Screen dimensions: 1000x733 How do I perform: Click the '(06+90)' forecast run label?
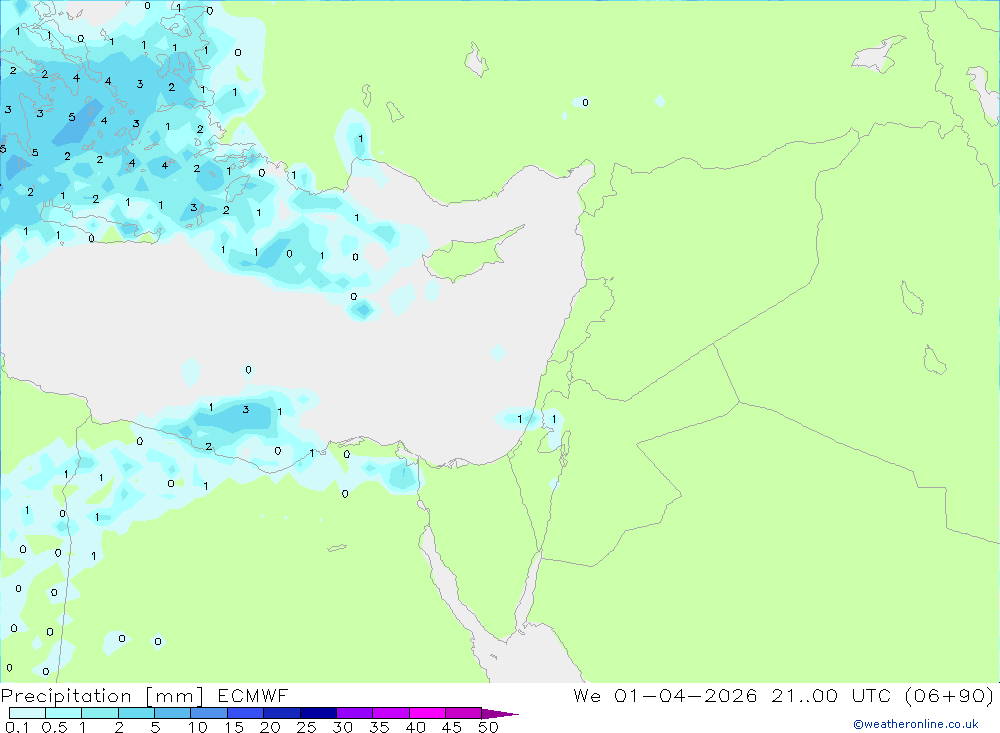point(949,695)
